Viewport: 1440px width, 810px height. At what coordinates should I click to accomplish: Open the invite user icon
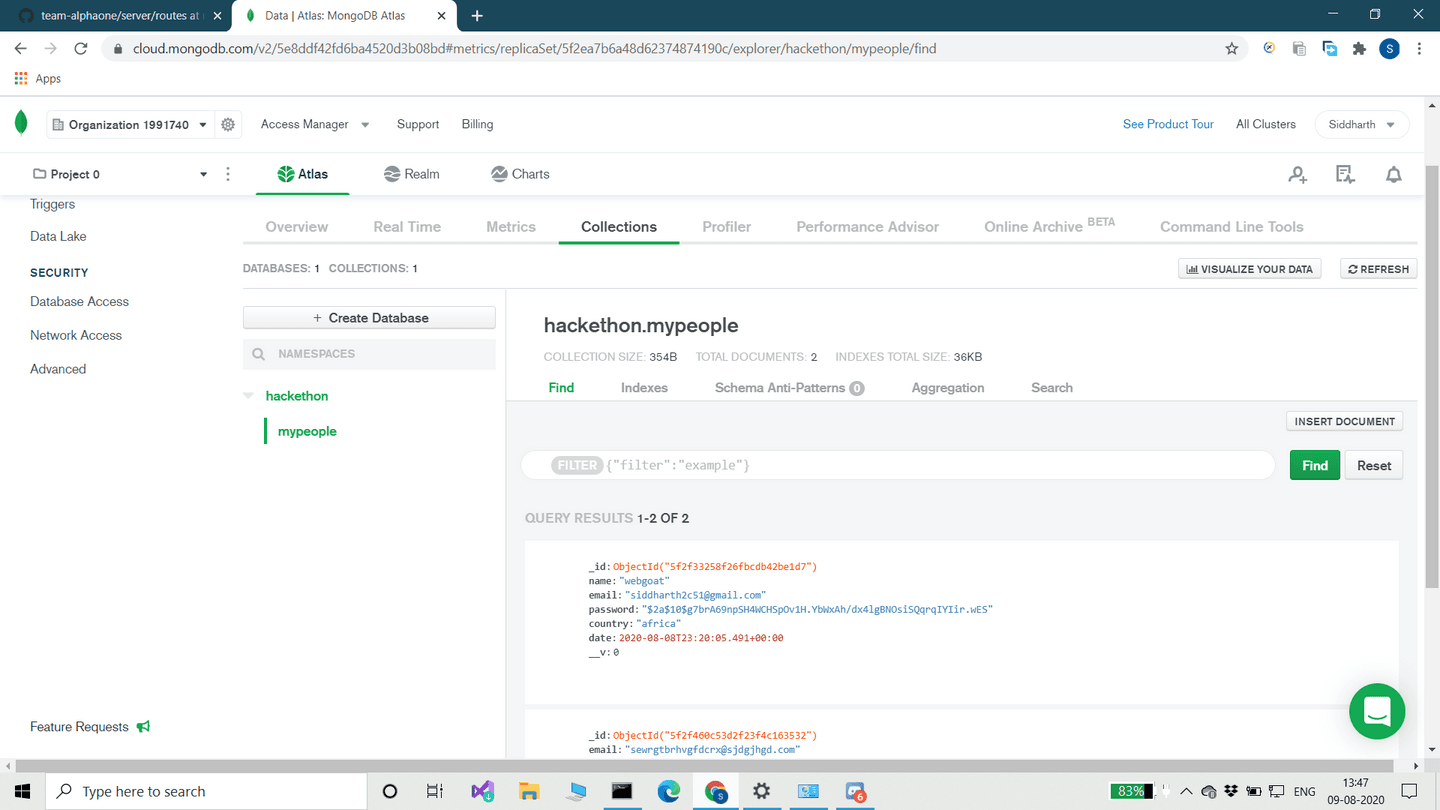coord(1297,174)
